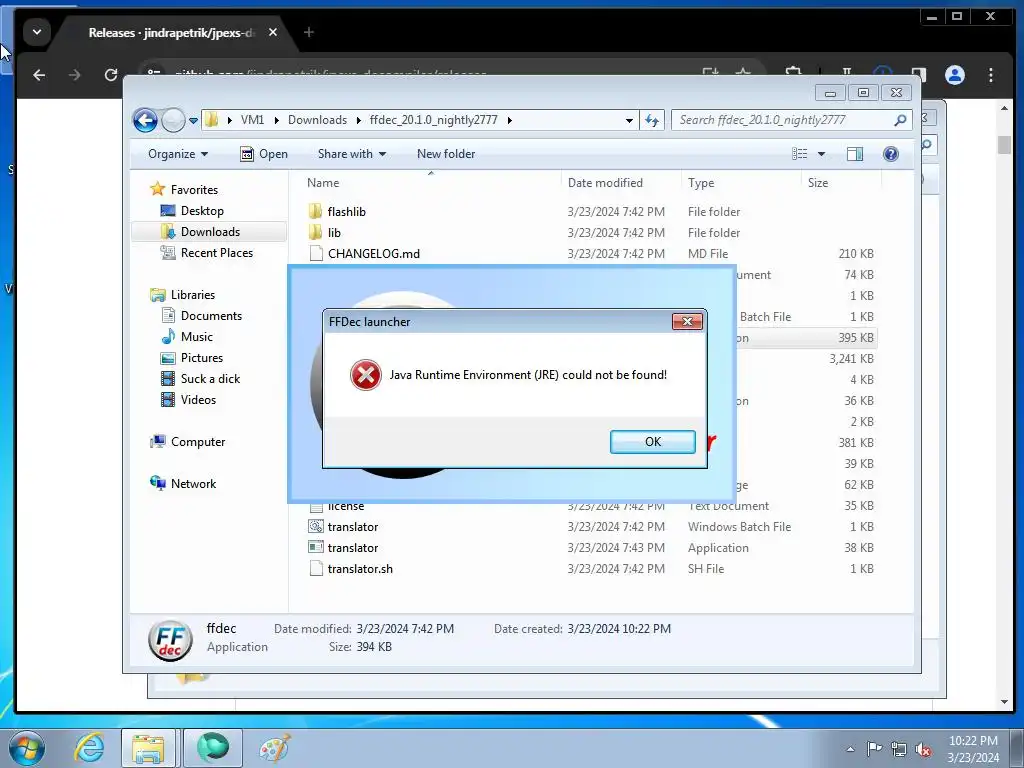Viewport: 1024px width, 768px height.
Task: Click the Downloads breadcrumb in address bar
Action: [317, 120]
